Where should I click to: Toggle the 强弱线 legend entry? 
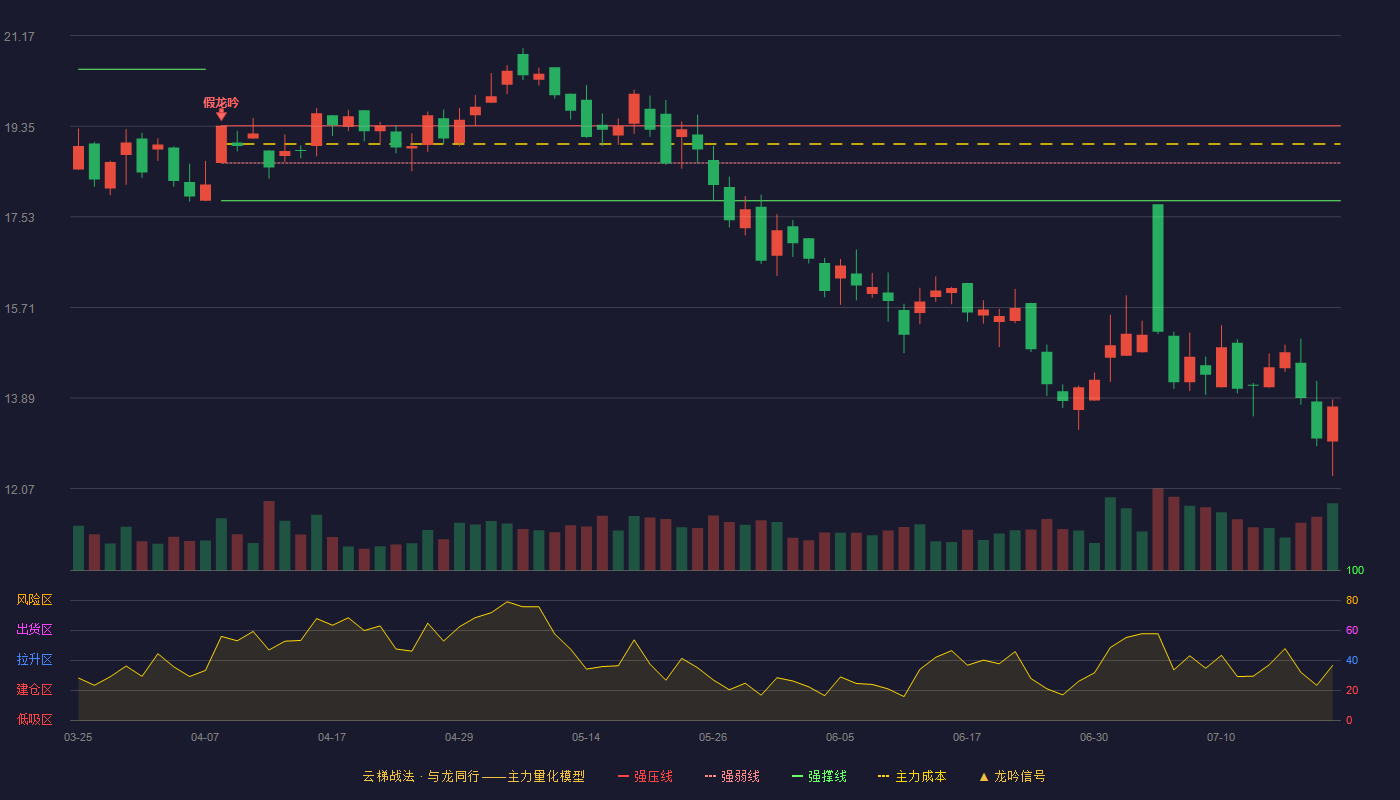tap(732, 776)
